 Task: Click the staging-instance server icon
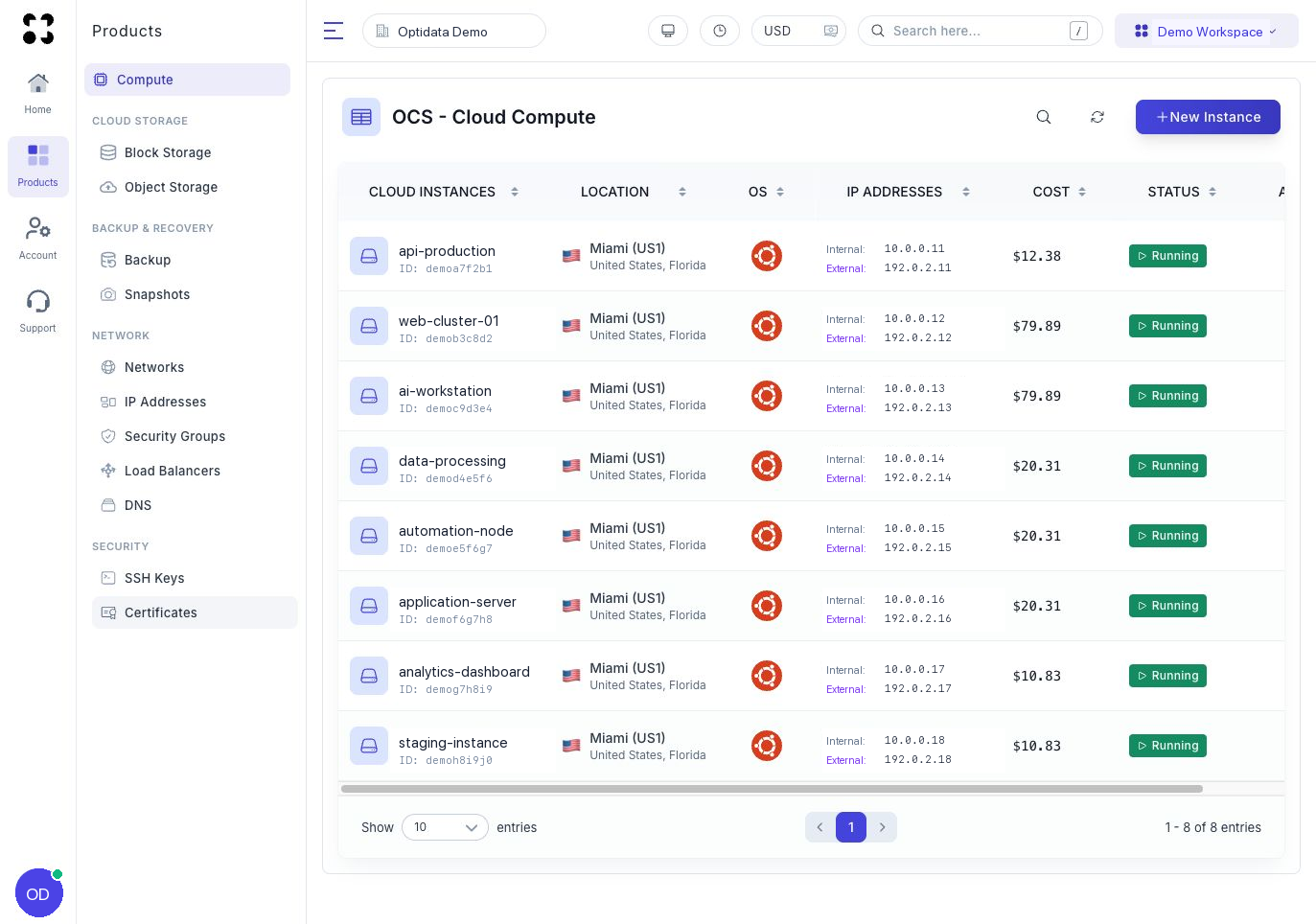click(369, 746)
